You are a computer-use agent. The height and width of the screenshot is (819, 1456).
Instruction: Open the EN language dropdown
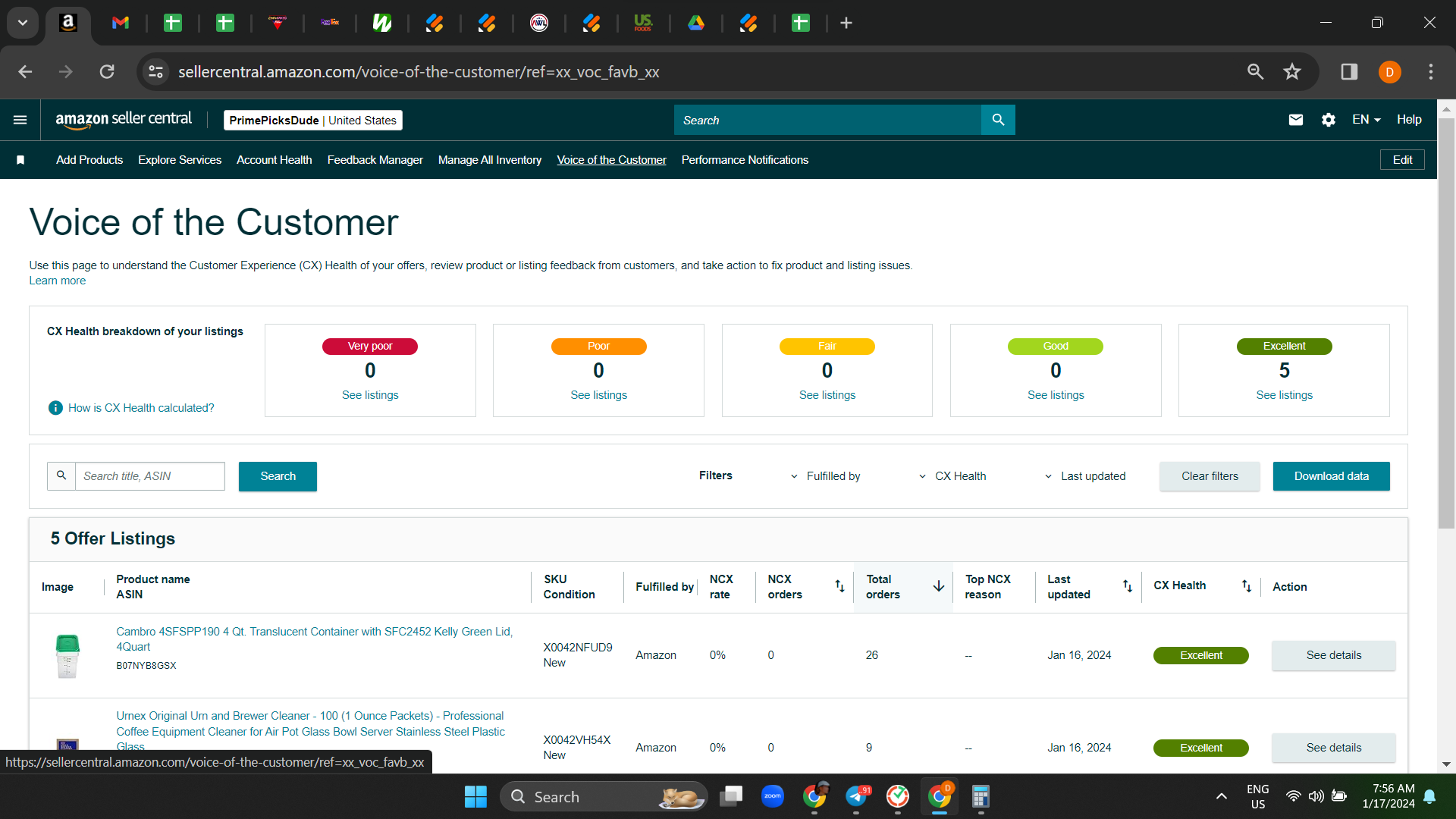click(x=1367, y=120)
